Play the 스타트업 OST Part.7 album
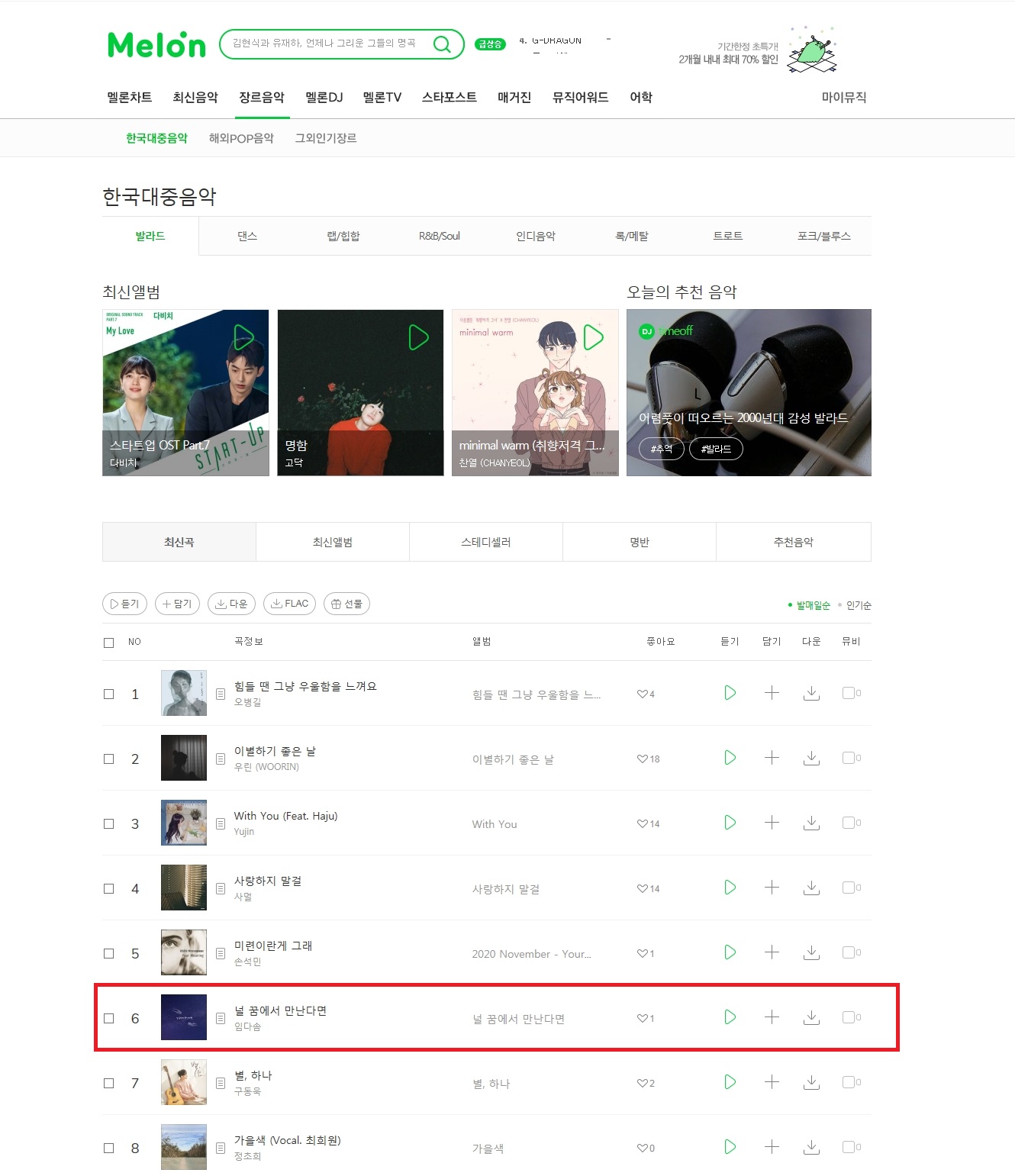The image size is (1015, 1176). click(x=243, y=337)
